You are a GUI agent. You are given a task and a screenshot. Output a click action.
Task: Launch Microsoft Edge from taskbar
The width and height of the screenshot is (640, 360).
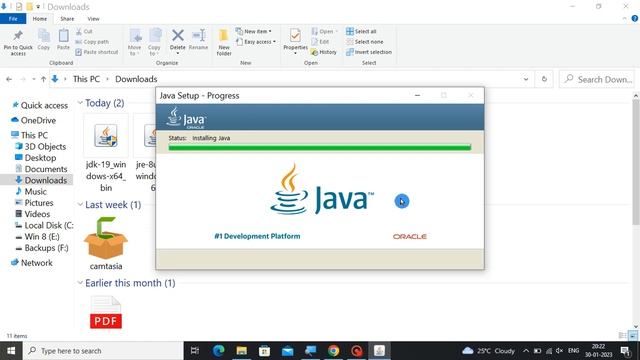click(218, 351)
